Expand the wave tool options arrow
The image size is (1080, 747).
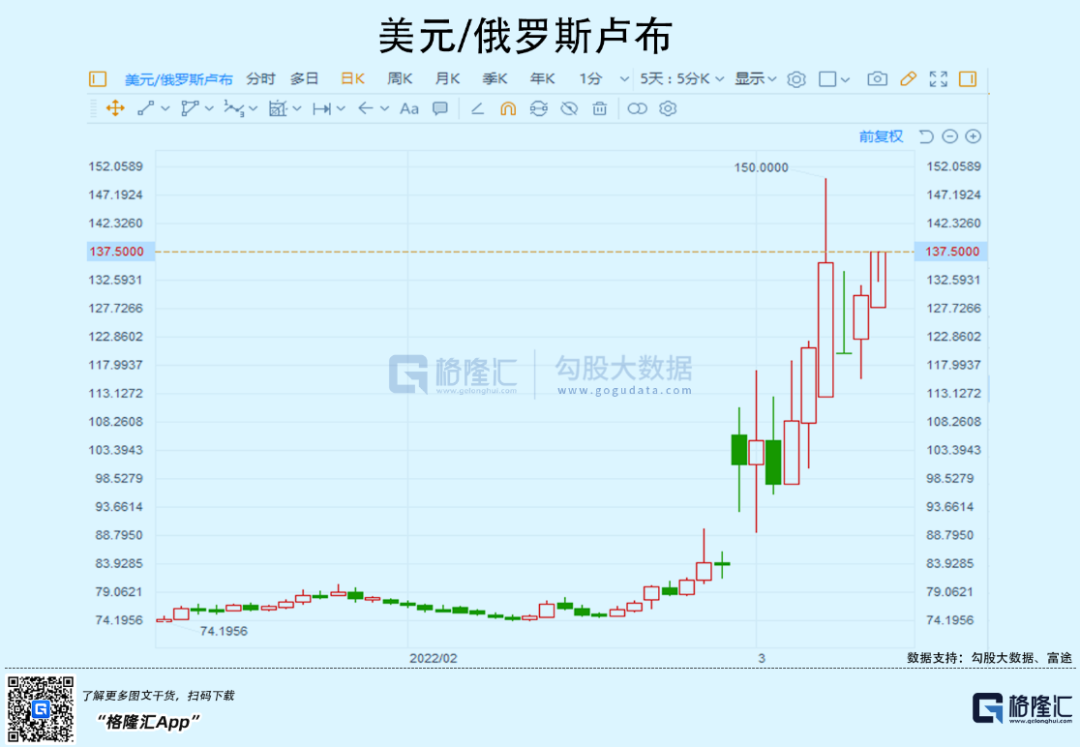click(253, 109)
